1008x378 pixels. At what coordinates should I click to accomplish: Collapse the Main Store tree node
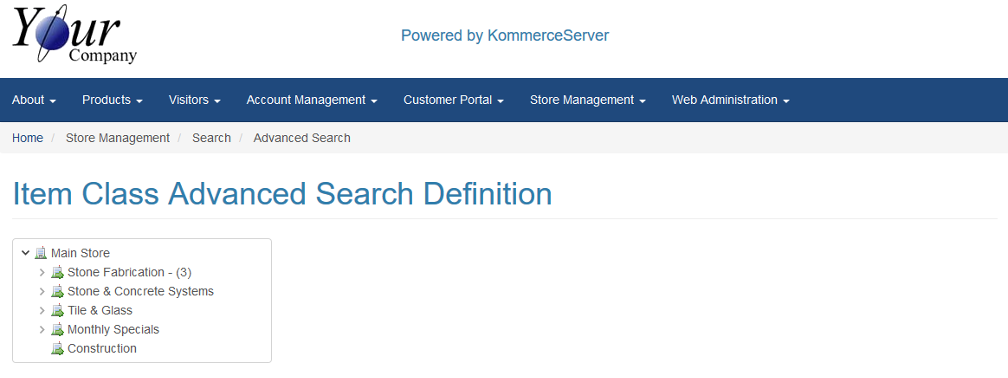point(26,253)
